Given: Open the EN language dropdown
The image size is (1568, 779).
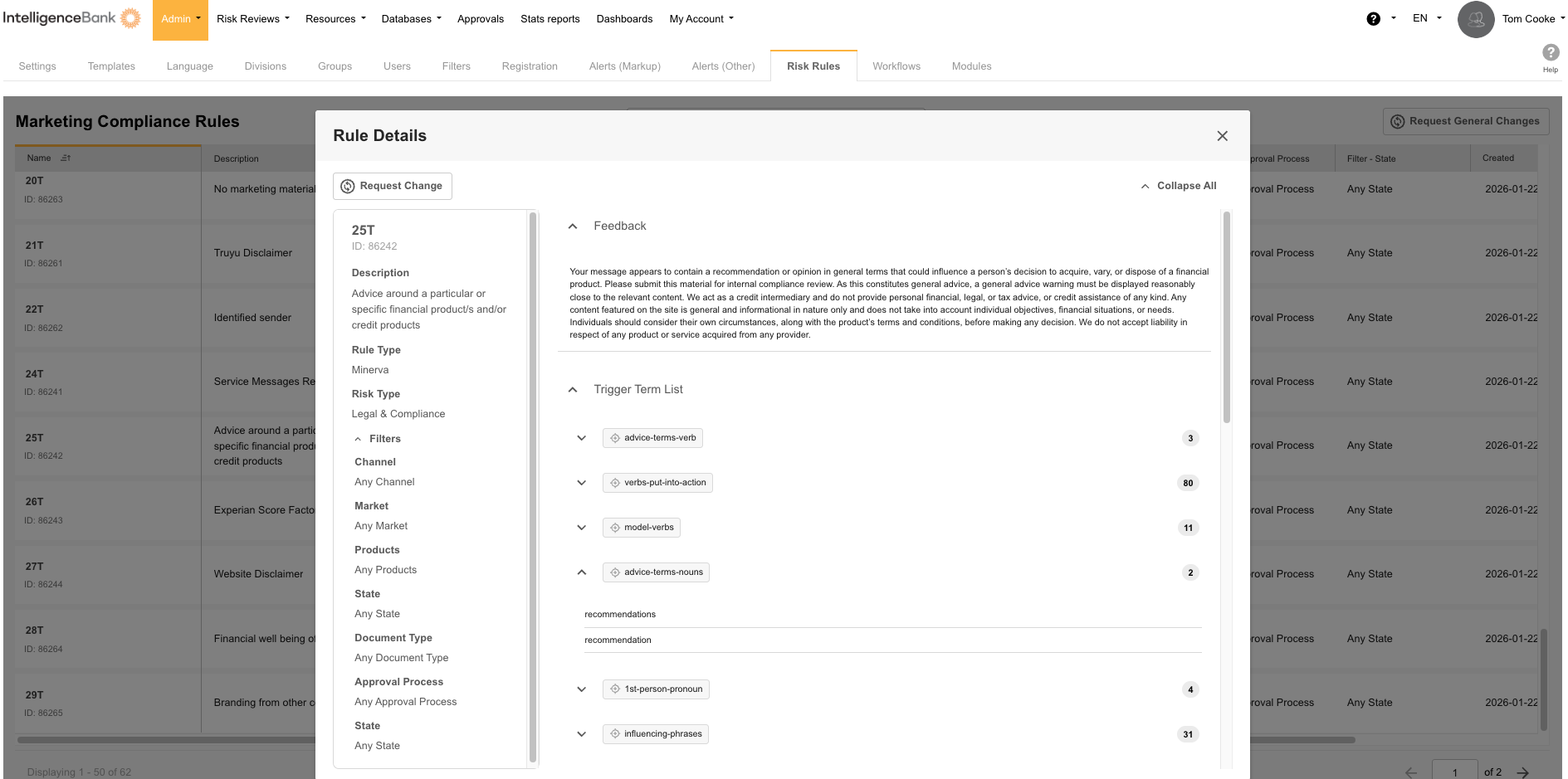Looking at the screenshot, I should [x=1426, y=17].
